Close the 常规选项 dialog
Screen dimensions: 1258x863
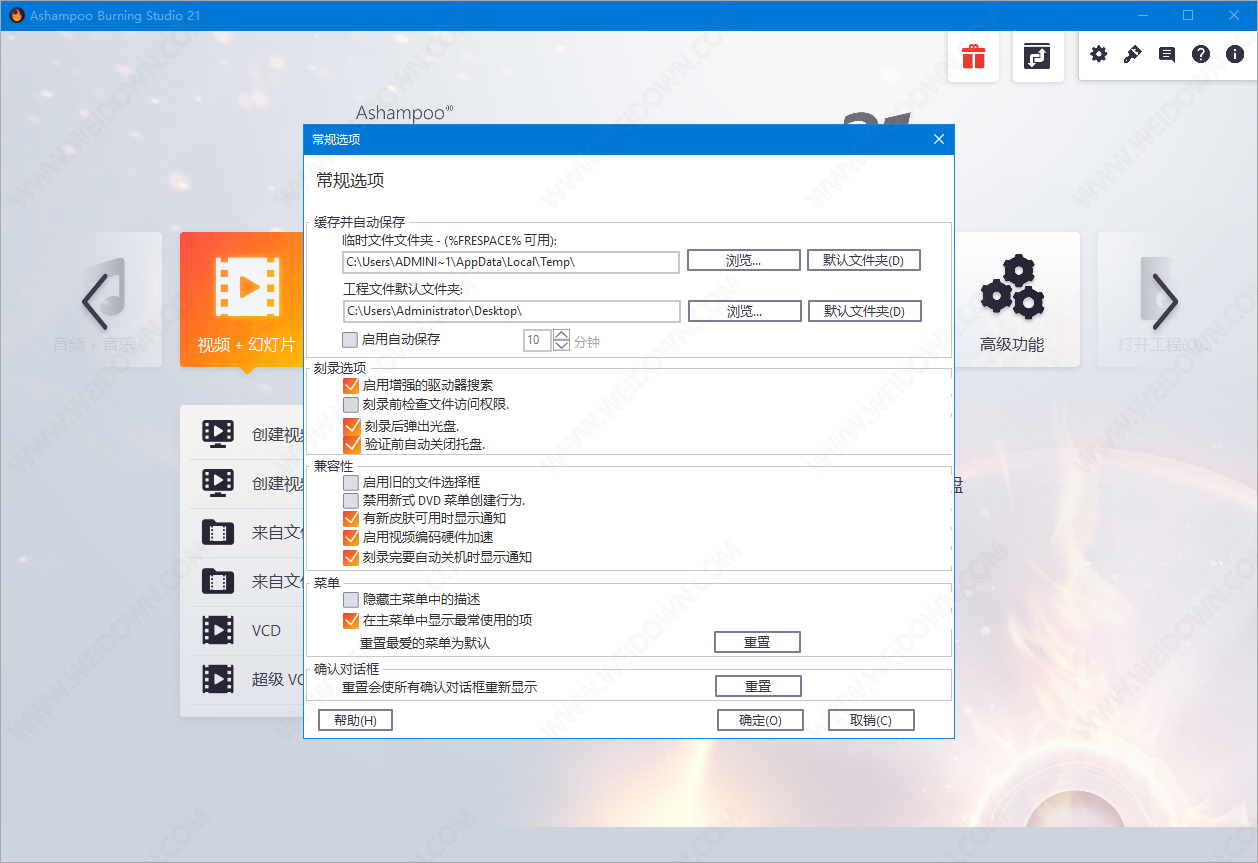click(938, 139)
